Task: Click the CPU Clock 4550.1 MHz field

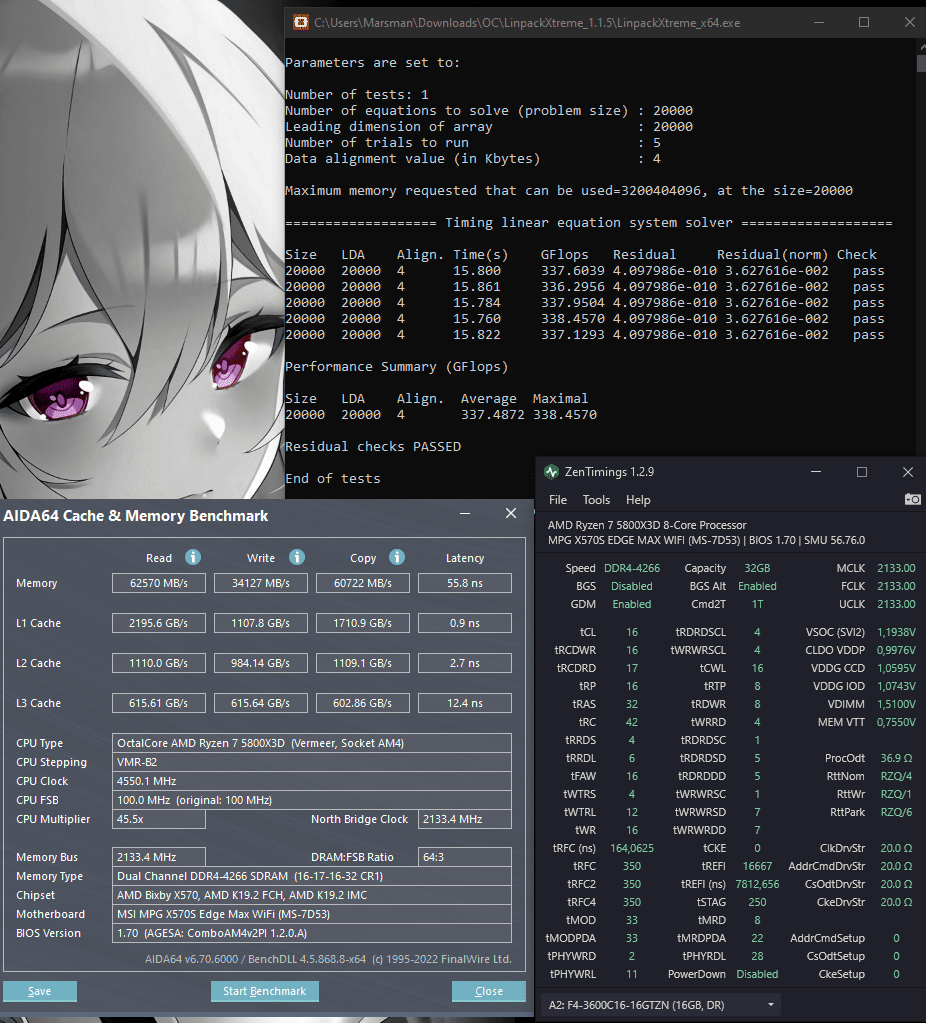Action: (312, 781)
